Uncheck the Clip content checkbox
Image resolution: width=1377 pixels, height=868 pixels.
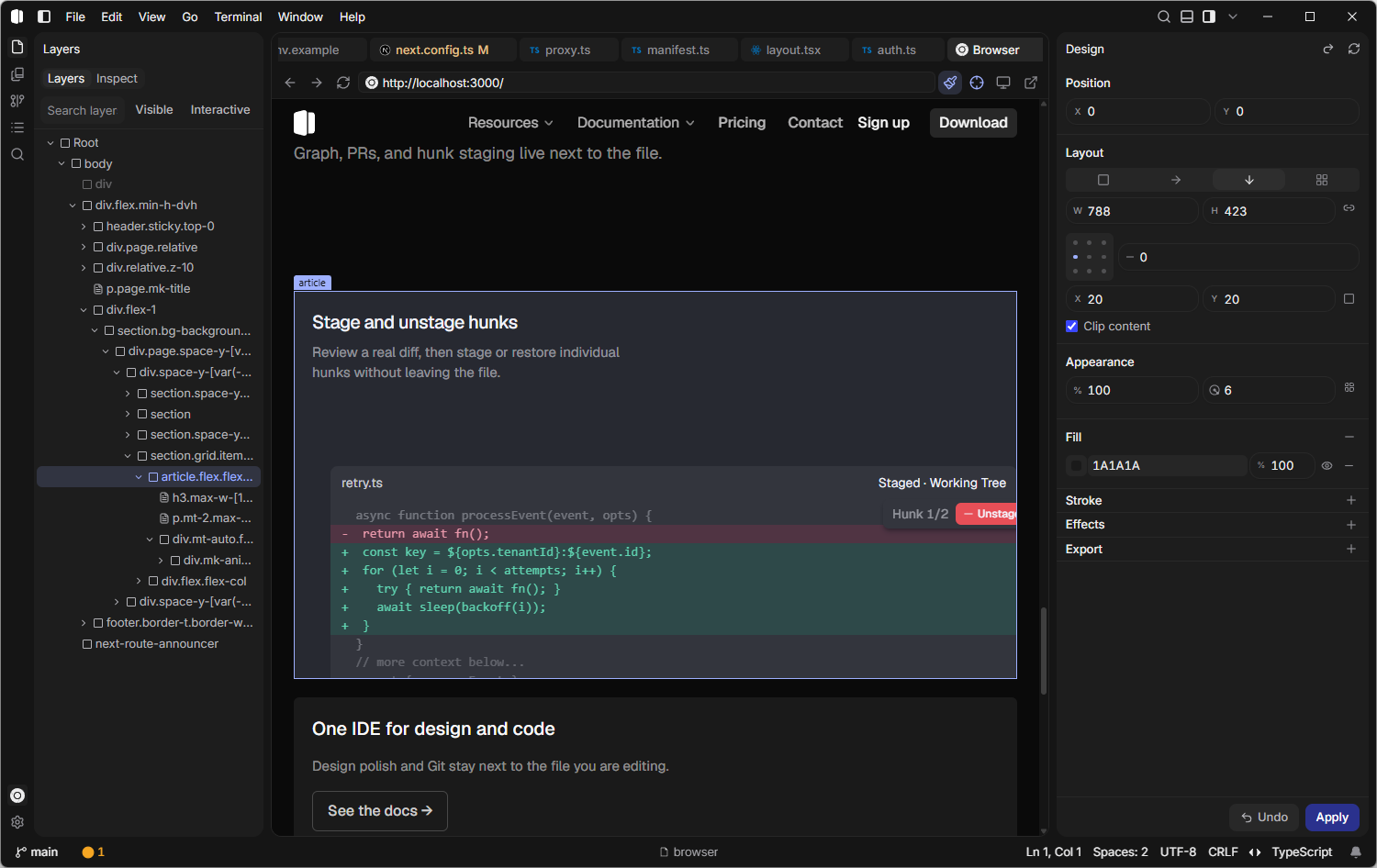[x=1071, y=326]
